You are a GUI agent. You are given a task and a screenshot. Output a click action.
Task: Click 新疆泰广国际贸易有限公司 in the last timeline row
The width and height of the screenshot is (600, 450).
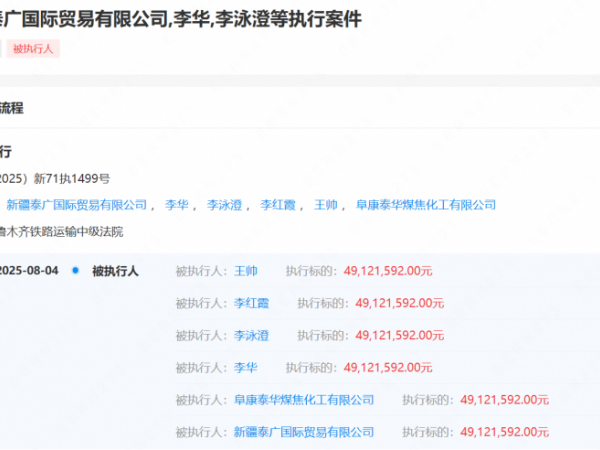pyautogui.click(x=304, y=432)
